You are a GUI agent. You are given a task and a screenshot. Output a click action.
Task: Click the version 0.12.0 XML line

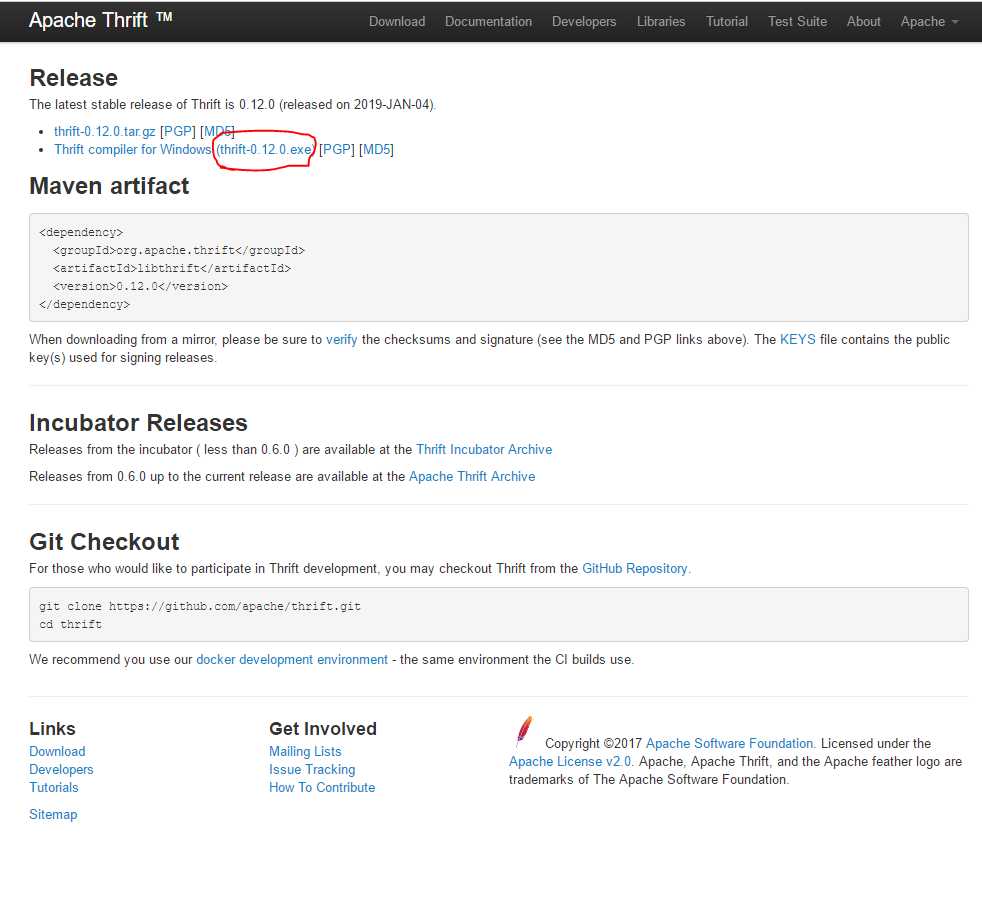click(140, 286)
